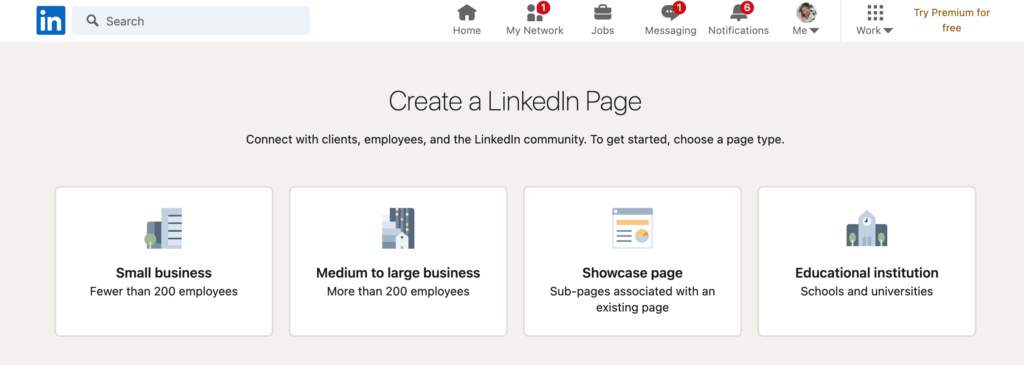Click 'Fewer than 200 employees' text
1024x365 pixels.
(164, 292)
